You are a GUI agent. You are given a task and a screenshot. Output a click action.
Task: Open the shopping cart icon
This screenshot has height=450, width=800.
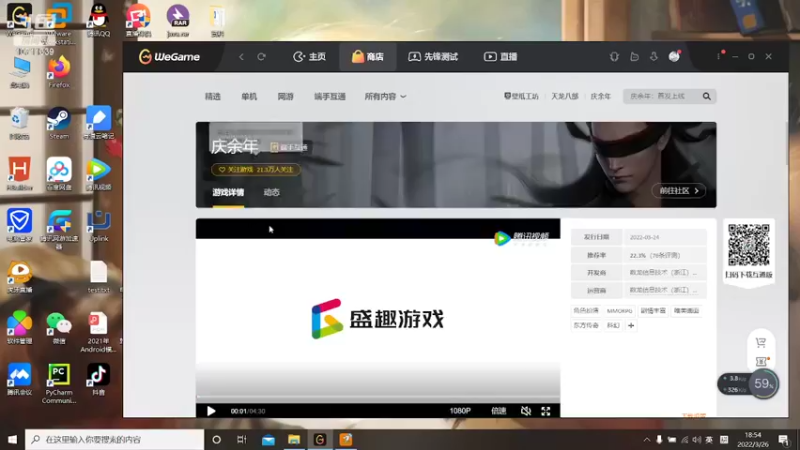761,342
